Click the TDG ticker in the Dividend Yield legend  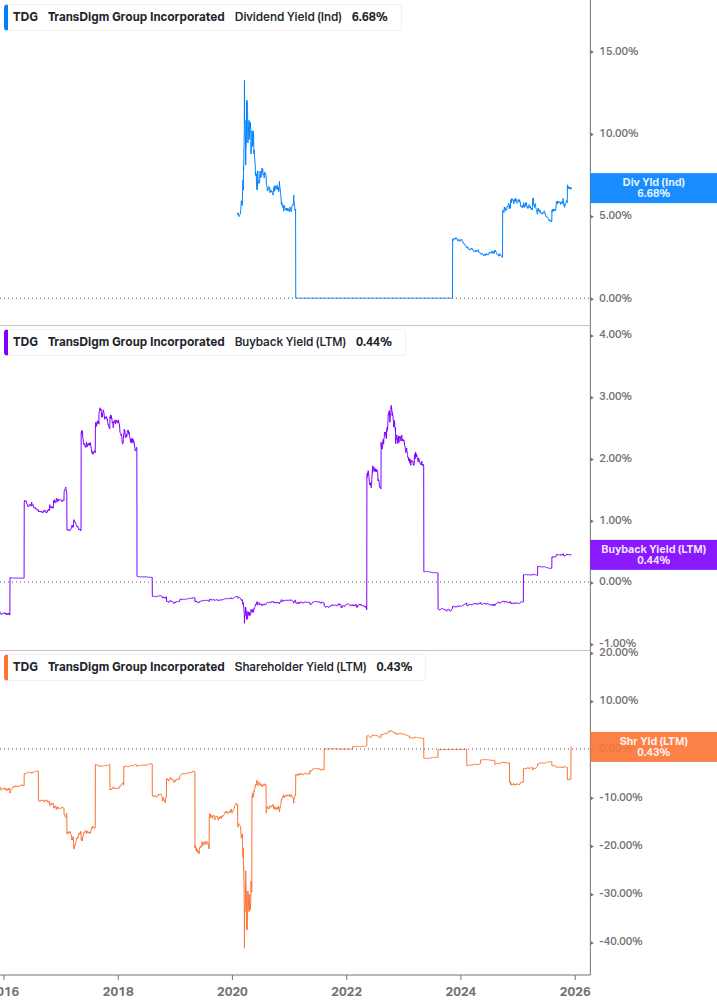(x=26, y=17)
